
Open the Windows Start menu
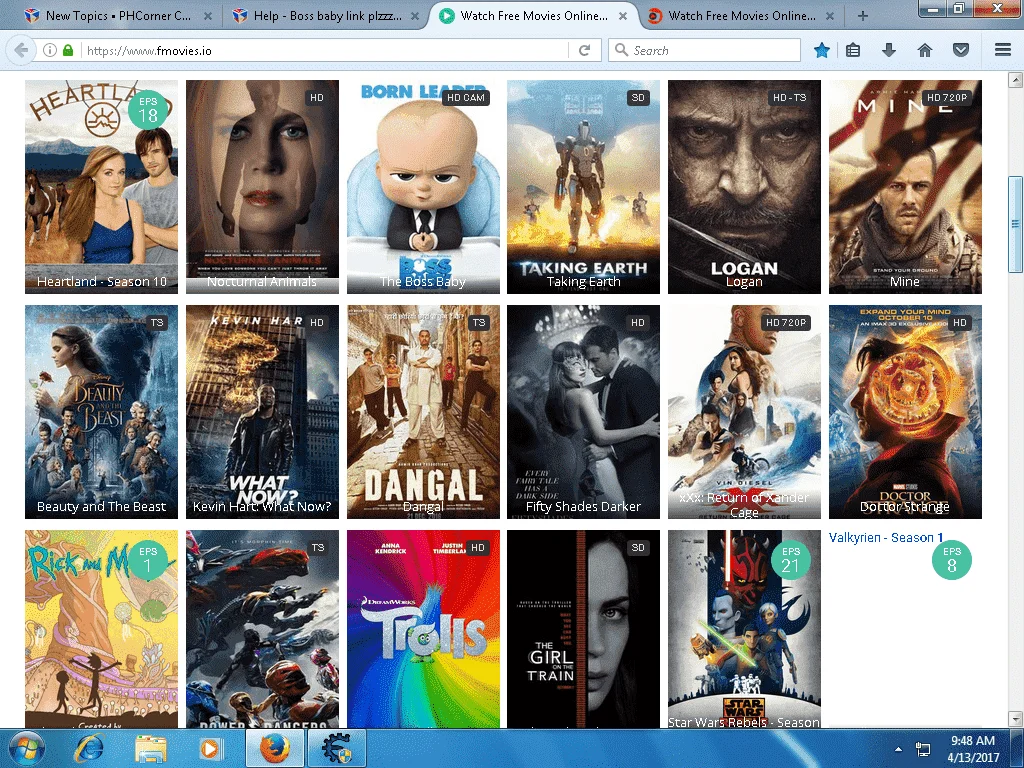[26, 748]
